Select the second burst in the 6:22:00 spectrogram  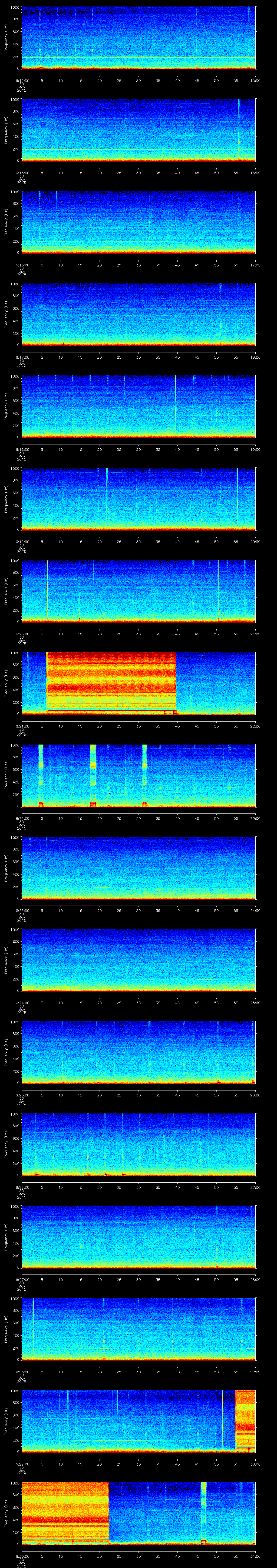pos(93,774)
